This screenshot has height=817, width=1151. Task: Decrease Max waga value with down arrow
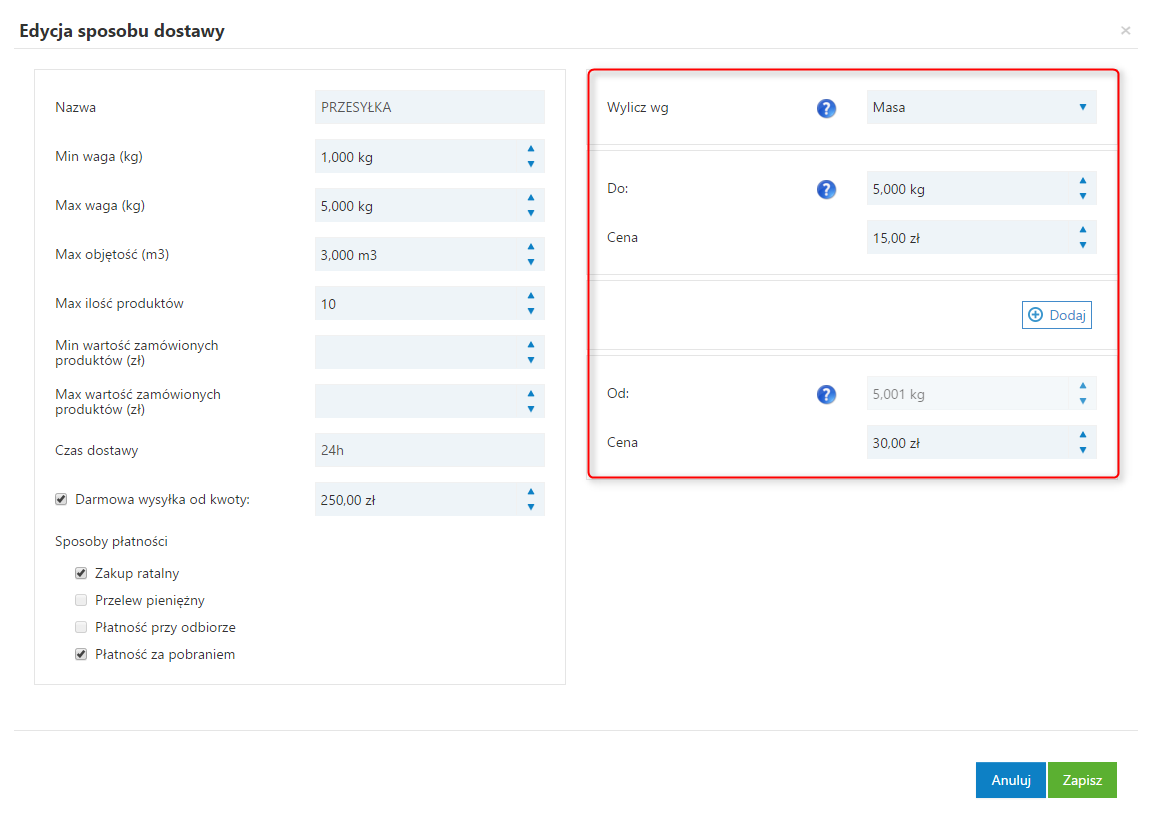click(x=531, y=213)
